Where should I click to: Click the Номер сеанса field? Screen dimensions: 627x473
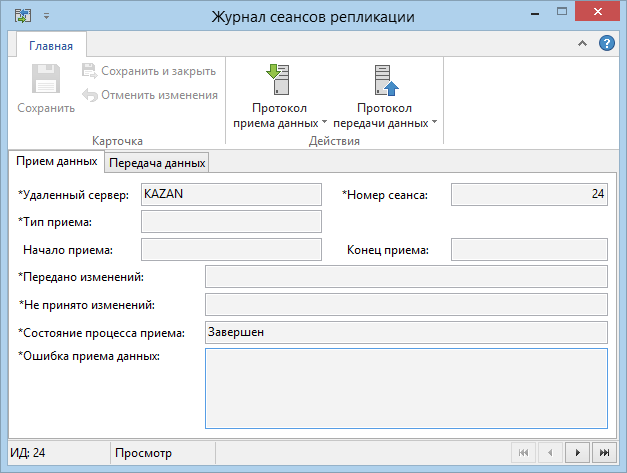point(529,194)
